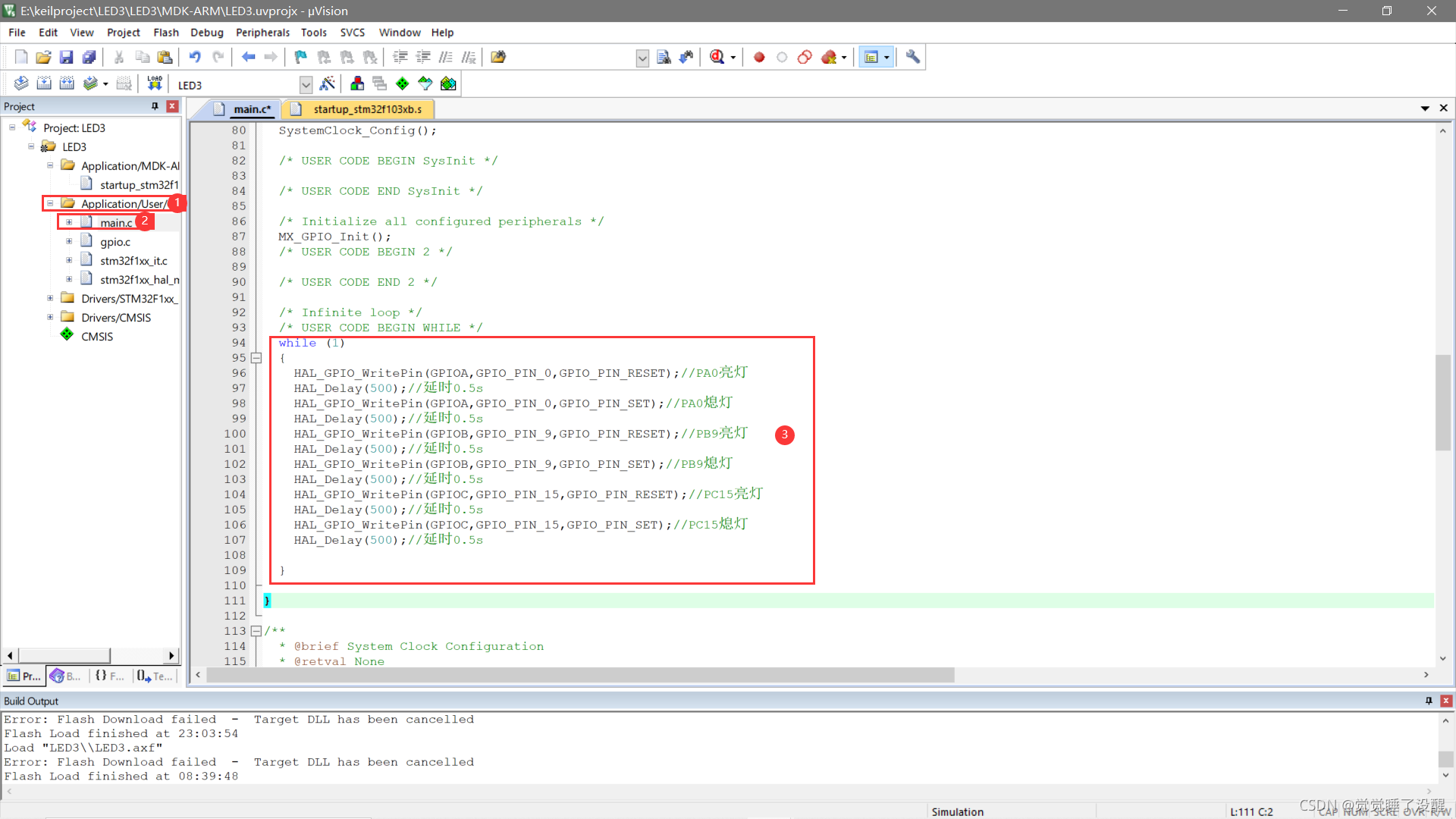Image resolution: width=1456 pixels, height=819 pixels.
Task: Click the Undo arrow icon
Action: coord(195,57)
